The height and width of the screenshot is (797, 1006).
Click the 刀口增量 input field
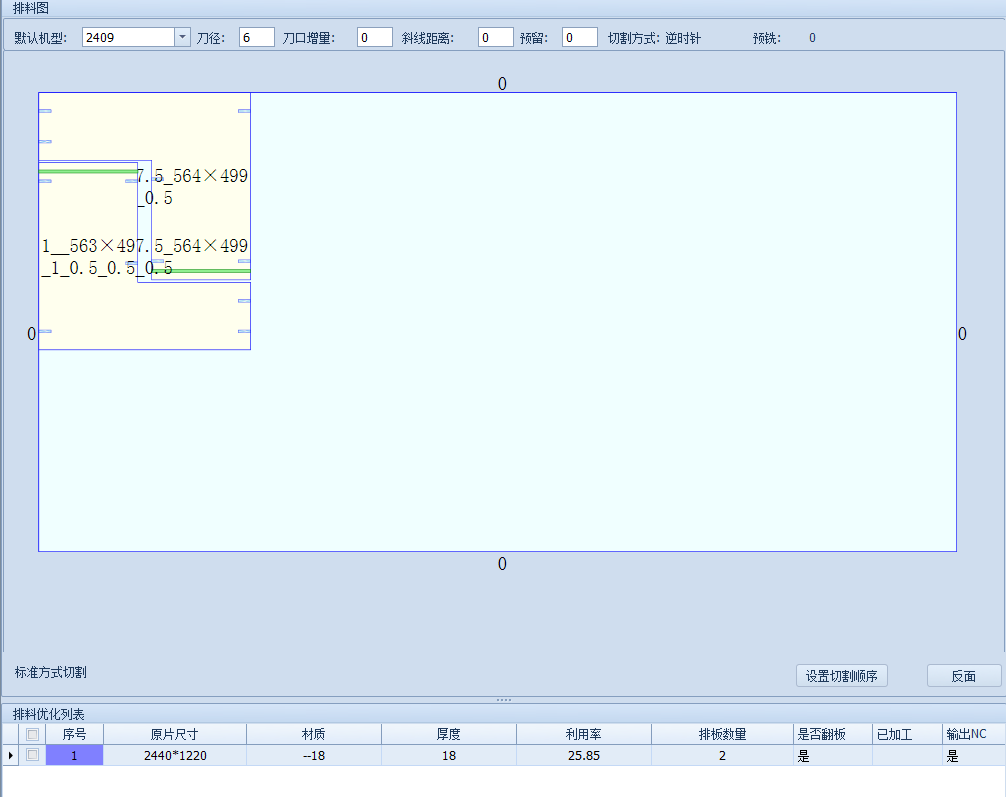coord(374,38)
